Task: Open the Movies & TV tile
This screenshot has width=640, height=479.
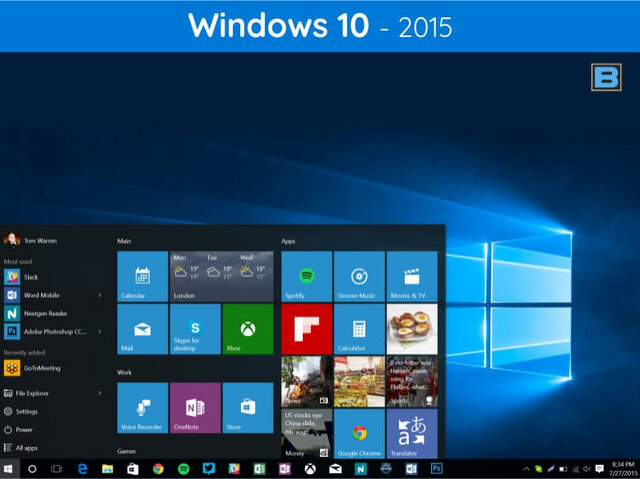Action: point(412,276)
